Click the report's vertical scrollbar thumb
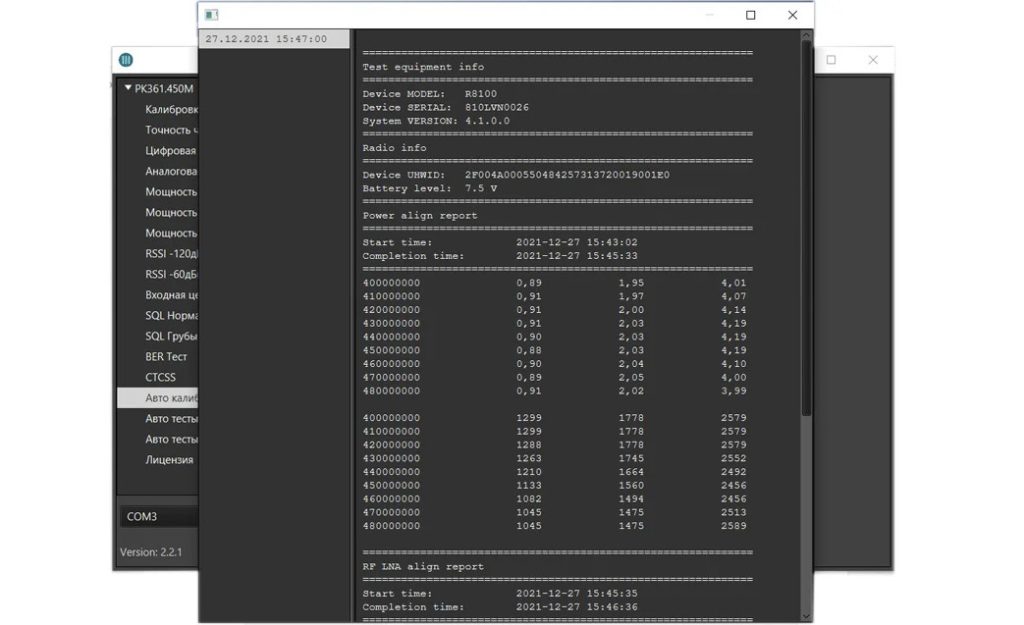Viewport: 1024px width, 625px height. [806, 220]
